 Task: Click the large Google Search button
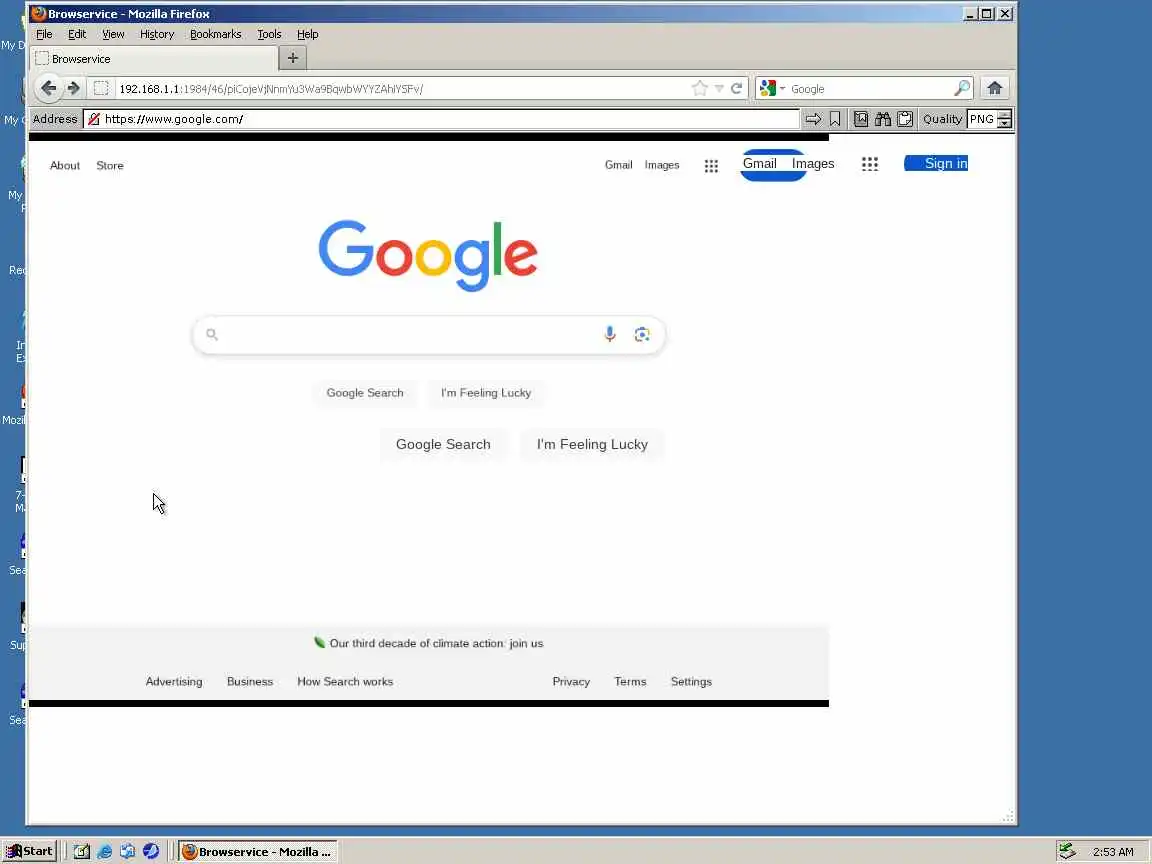pos(443,444)
